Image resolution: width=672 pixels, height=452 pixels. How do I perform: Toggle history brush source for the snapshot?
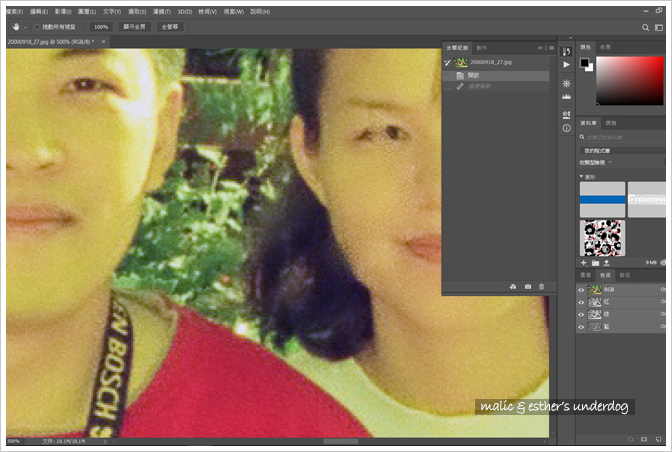[447, 63]
